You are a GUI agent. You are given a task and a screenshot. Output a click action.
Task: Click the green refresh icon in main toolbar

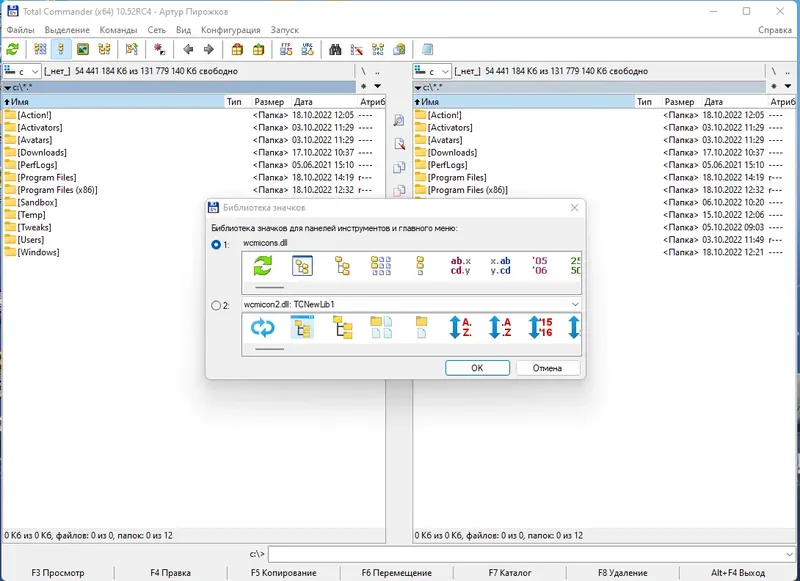click(x=12, y=49)
